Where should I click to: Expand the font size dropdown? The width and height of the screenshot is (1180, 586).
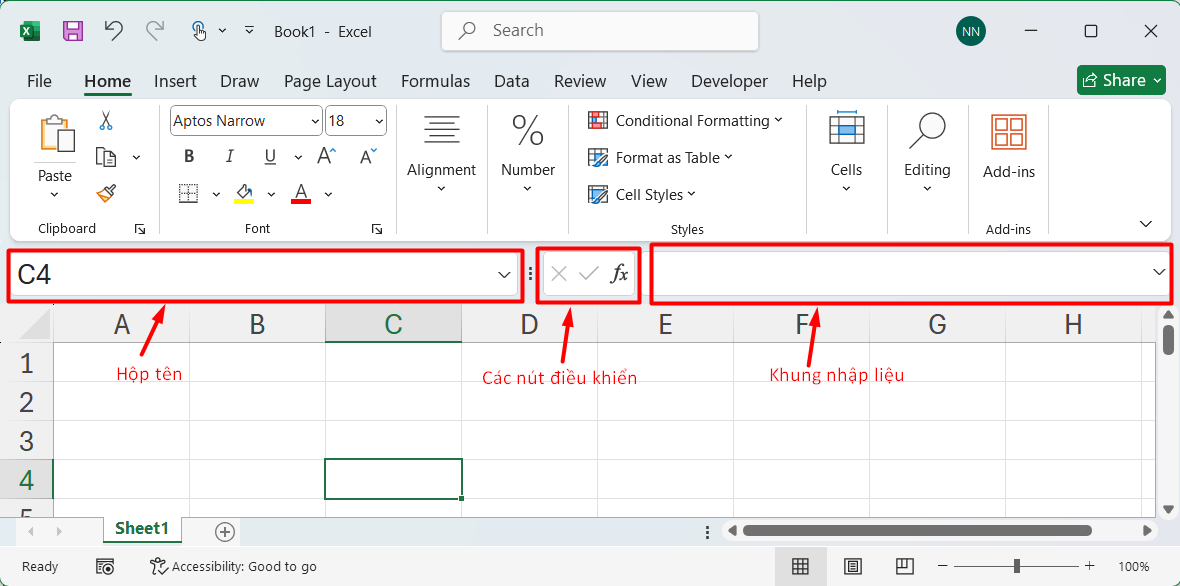[378, 120]
